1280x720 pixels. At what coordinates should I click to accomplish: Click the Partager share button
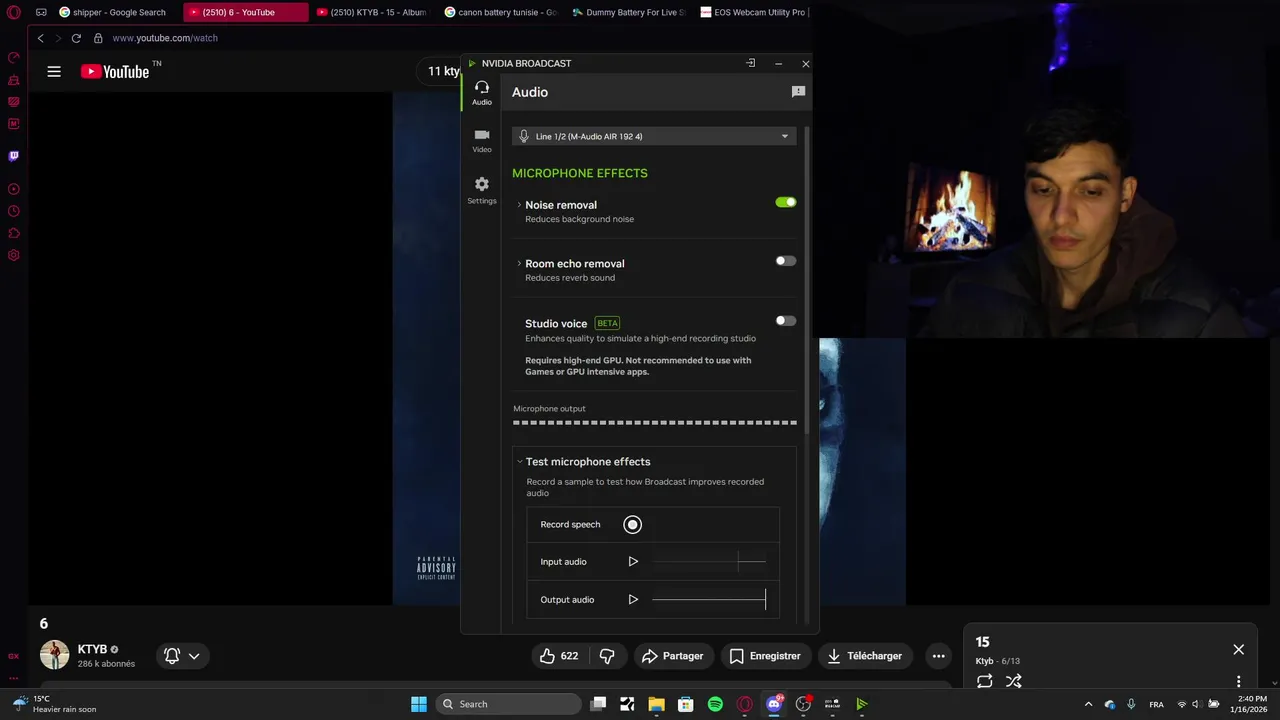[x=673, y=656]
